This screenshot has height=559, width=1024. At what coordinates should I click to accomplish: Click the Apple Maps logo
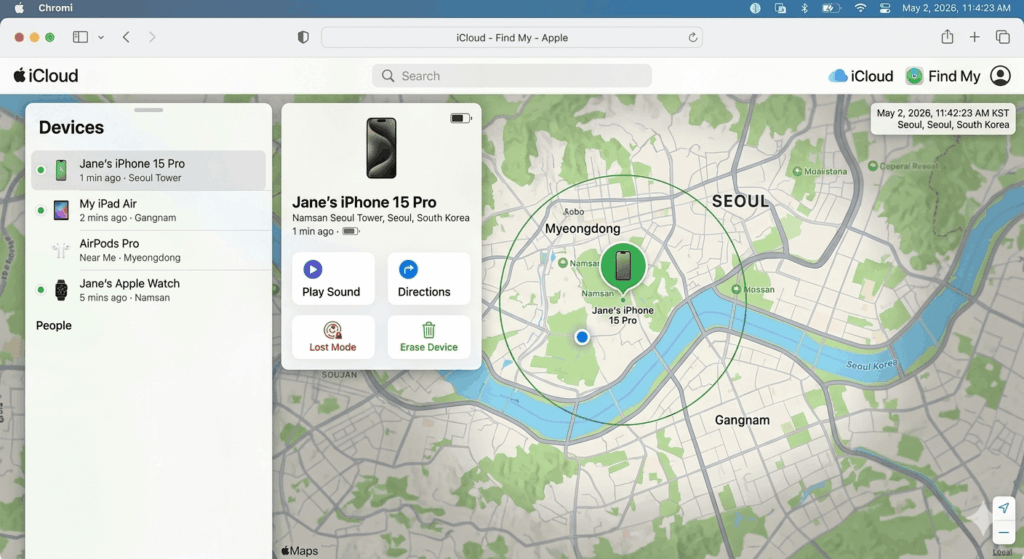pos(300,551)
